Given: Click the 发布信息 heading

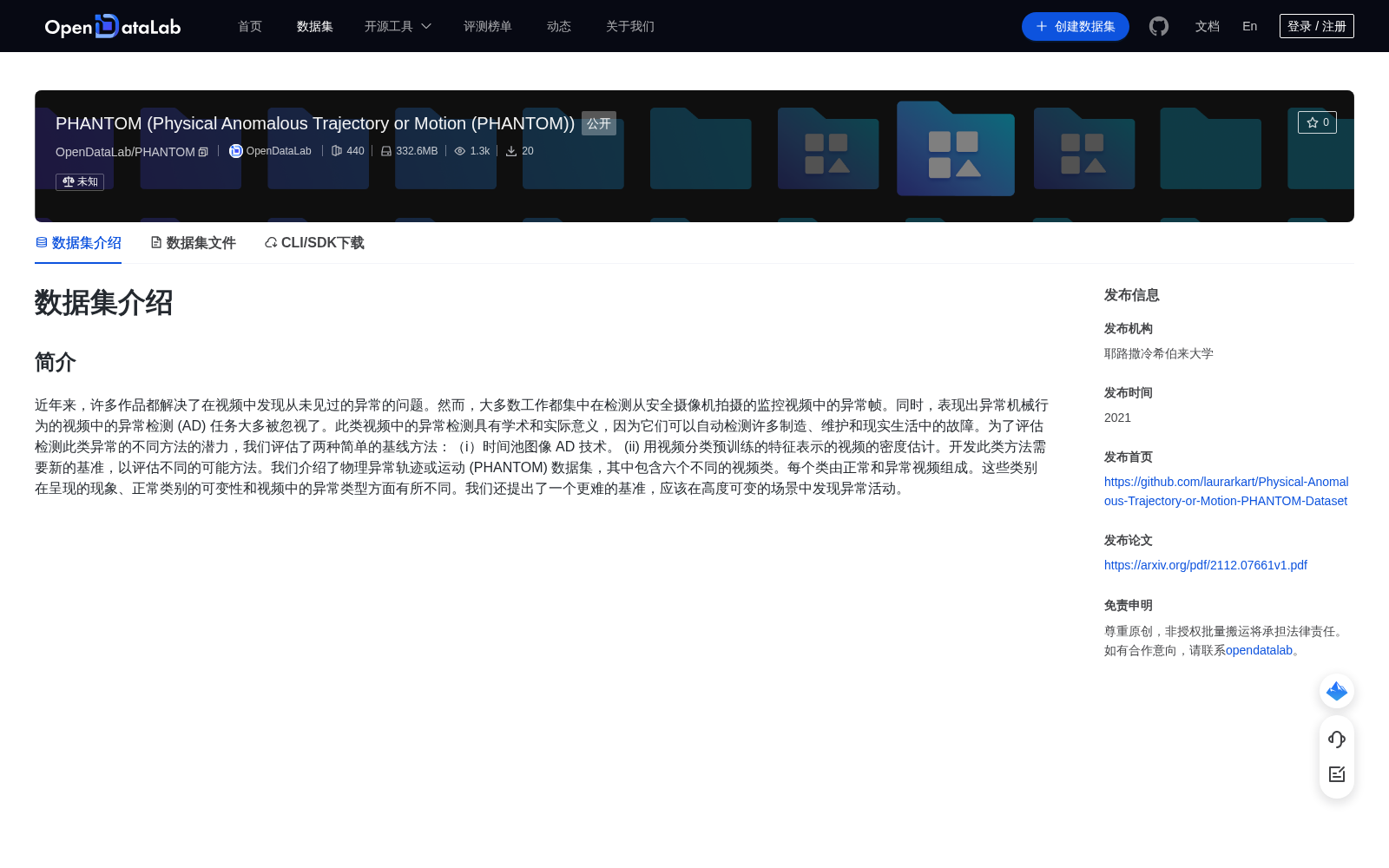Looking at the screenshot, I should click(x=1132, y=295).
